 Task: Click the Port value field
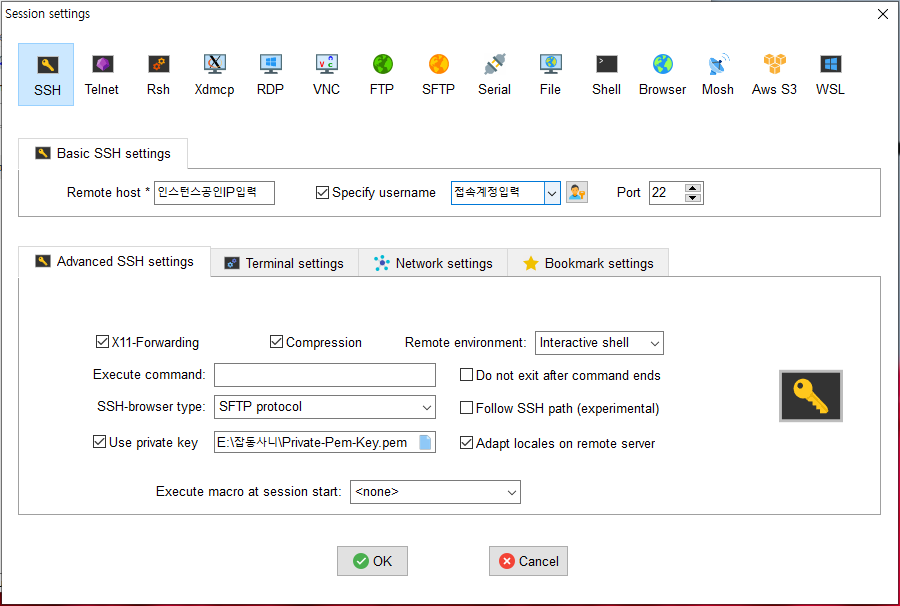tap(667, 193)
